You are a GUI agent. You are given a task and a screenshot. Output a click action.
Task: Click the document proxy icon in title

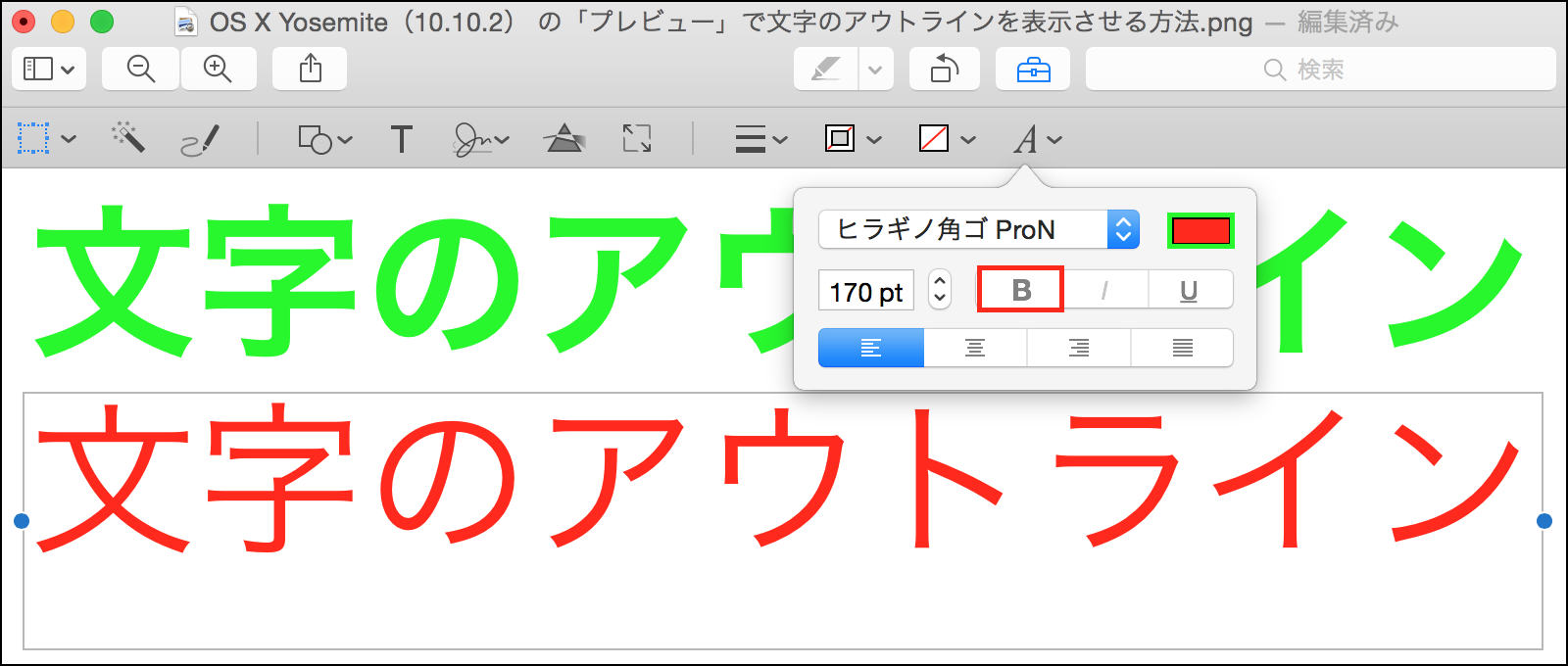tap(185, 22)
